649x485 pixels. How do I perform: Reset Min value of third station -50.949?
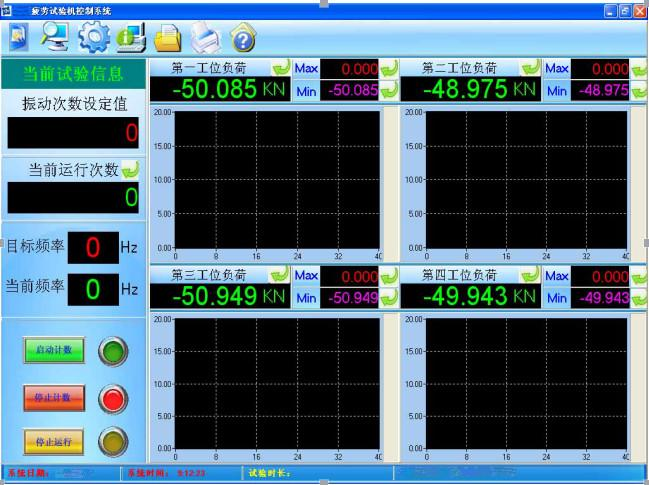click(x=389, y=298)
